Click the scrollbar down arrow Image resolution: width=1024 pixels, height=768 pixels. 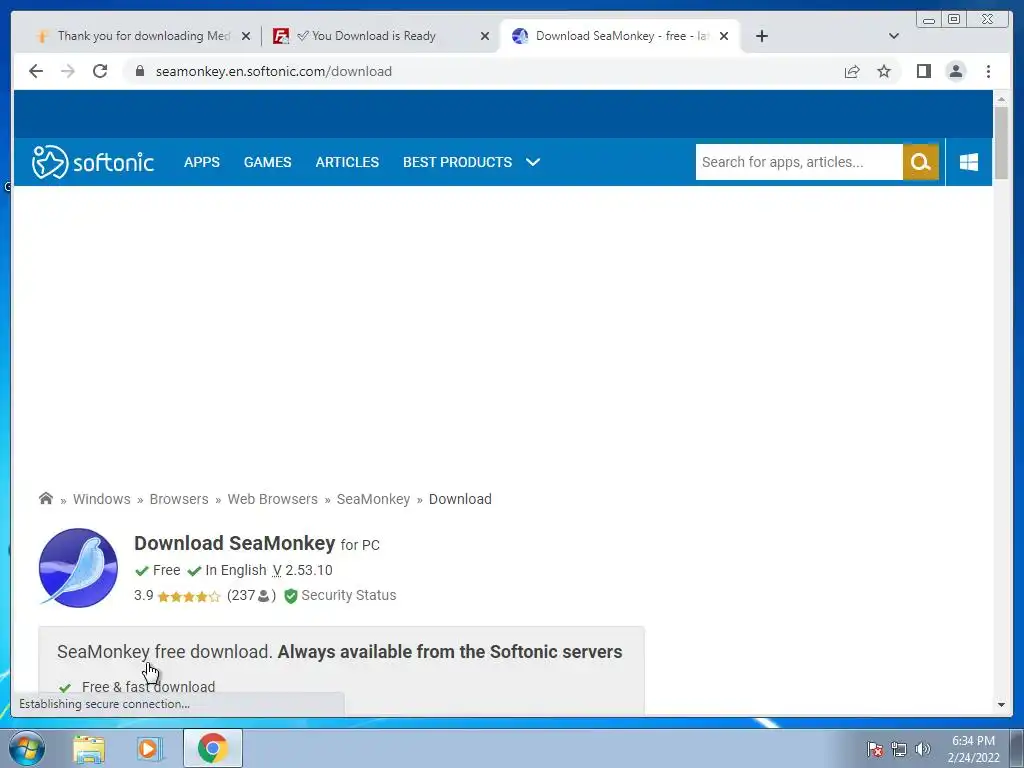1001,705
